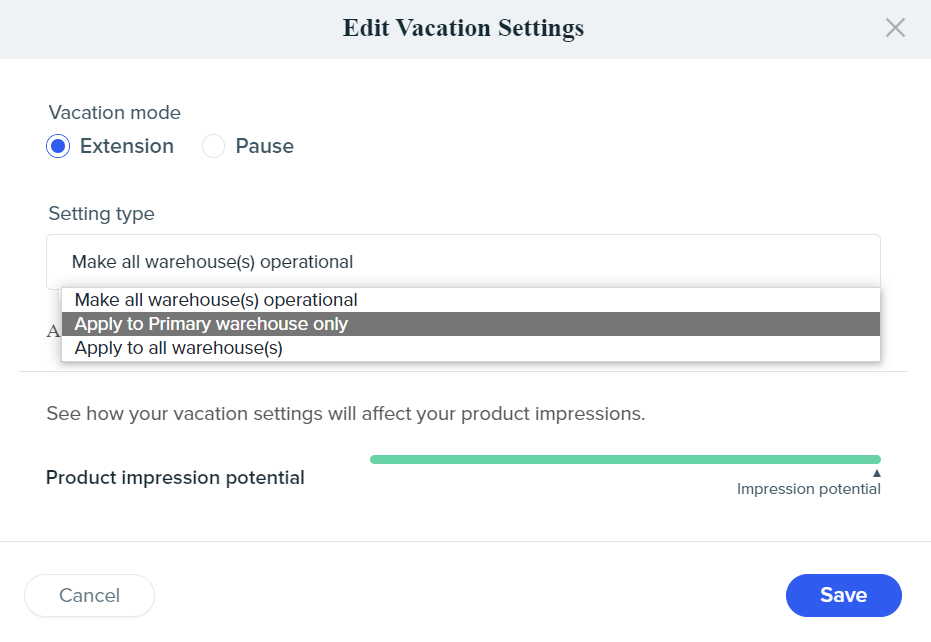Click the Vacation mode heading
The height and width of the screenshot is (642, 931).
pyautogui.click(x=114, y=113)
